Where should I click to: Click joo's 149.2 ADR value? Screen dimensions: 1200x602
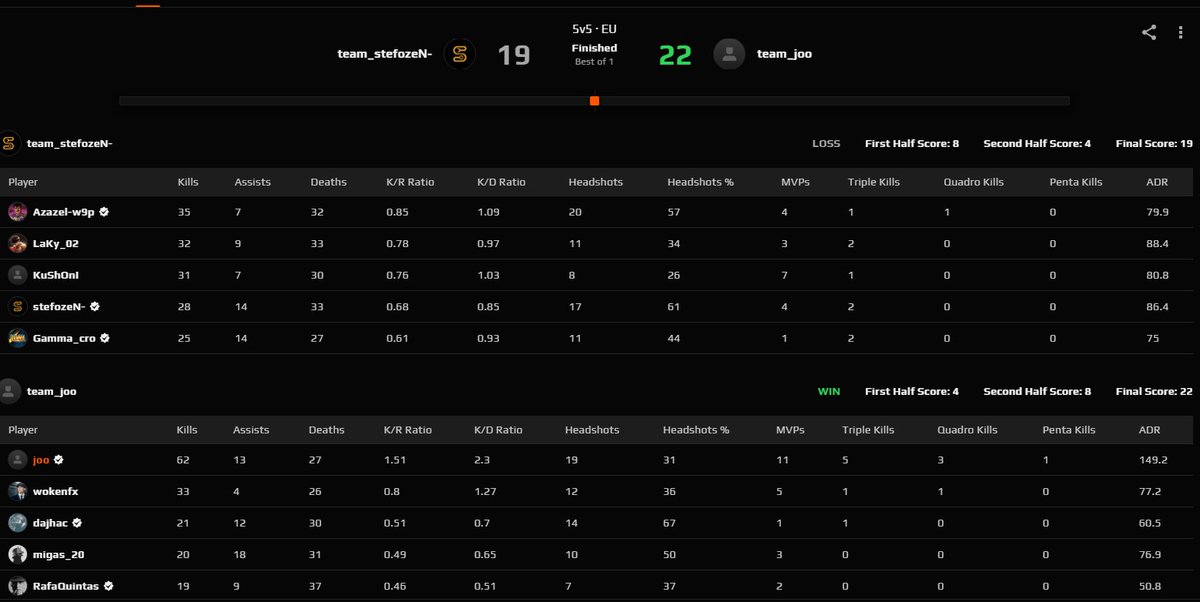pyautogui.click(x=1153, y=460)
